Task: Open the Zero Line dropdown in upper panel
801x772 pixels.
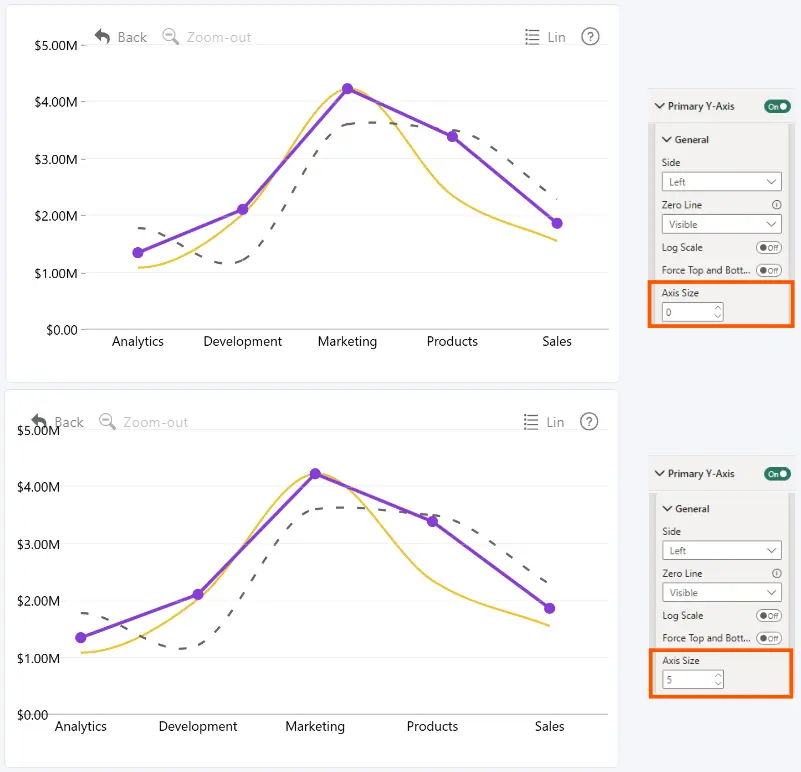Action: coord(721,224)
